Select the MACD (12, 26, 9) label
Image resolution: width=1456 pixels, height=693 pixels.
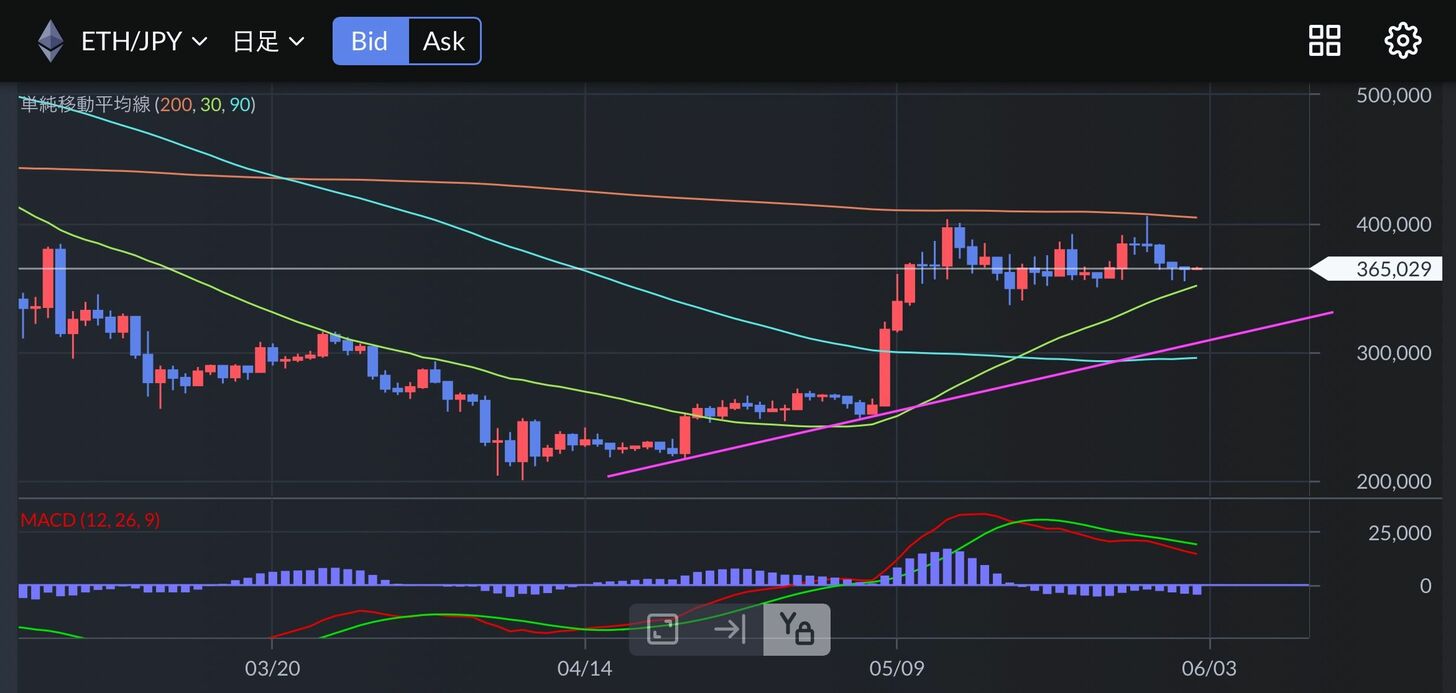[x=90, y=520]
